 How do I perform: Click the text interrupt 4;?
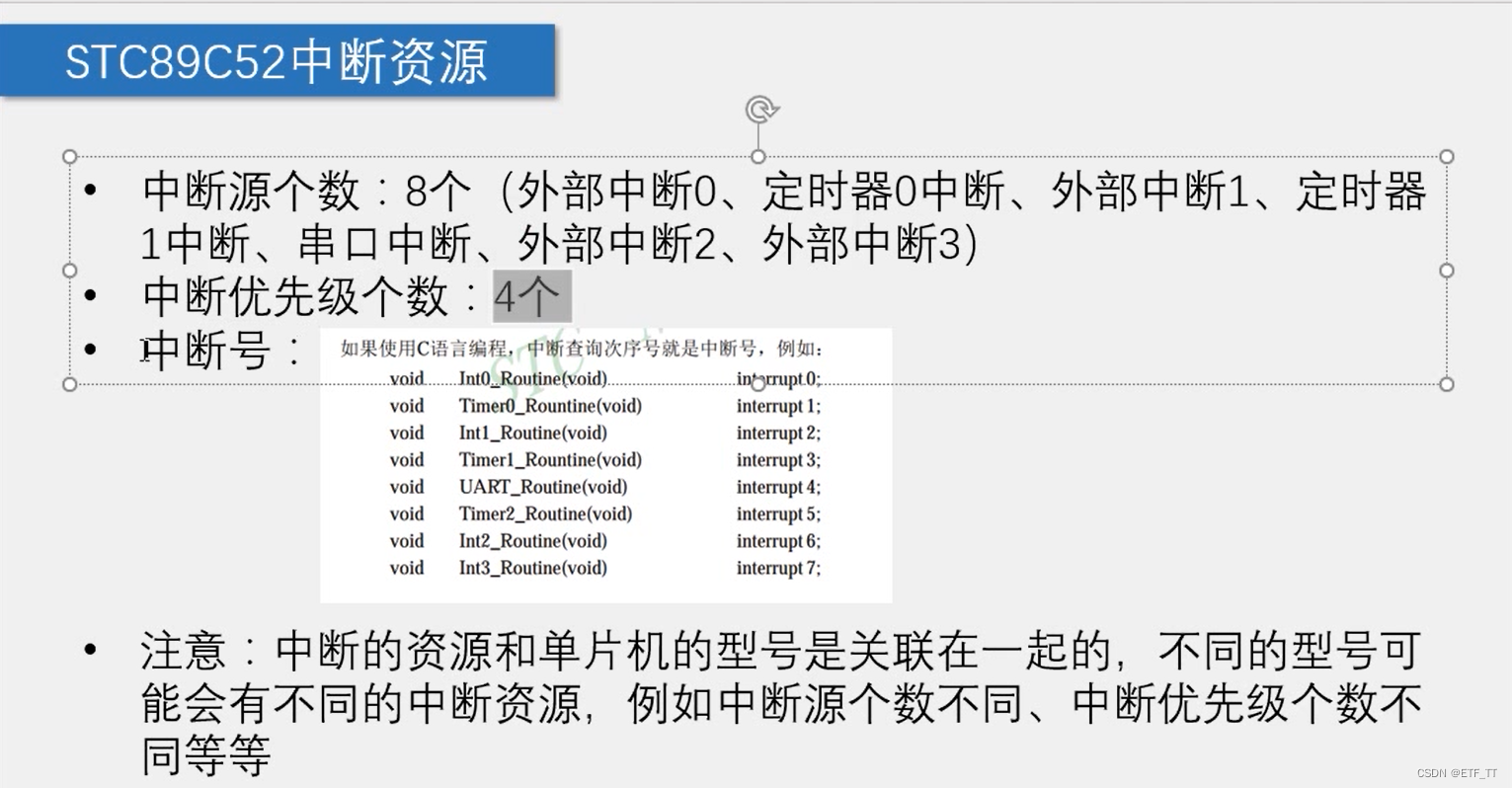778,487
